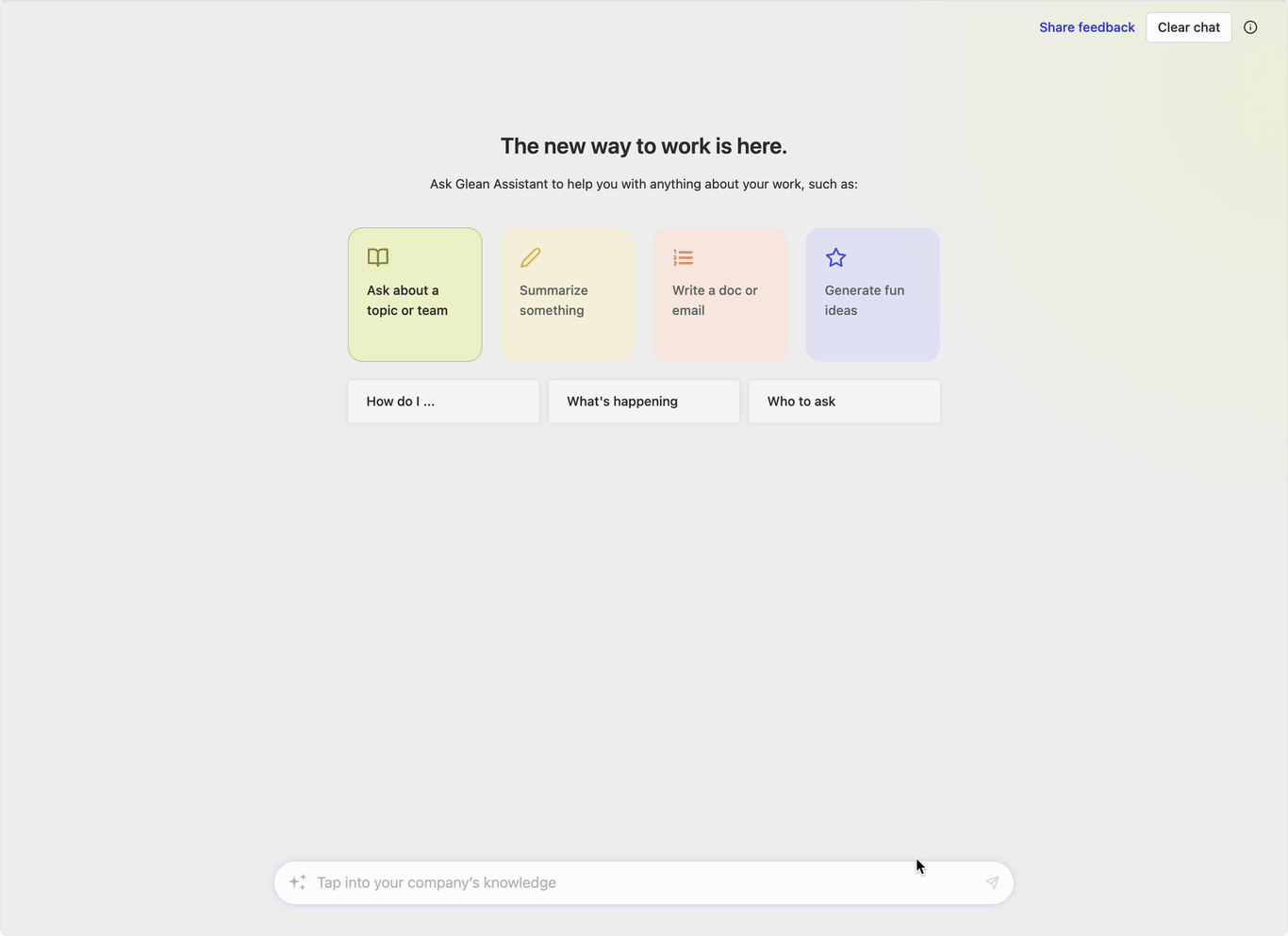The image size is (1288, 936).
Task: Select the 'Summarize something' suggestion card
Action: click(x=568, y=294)
